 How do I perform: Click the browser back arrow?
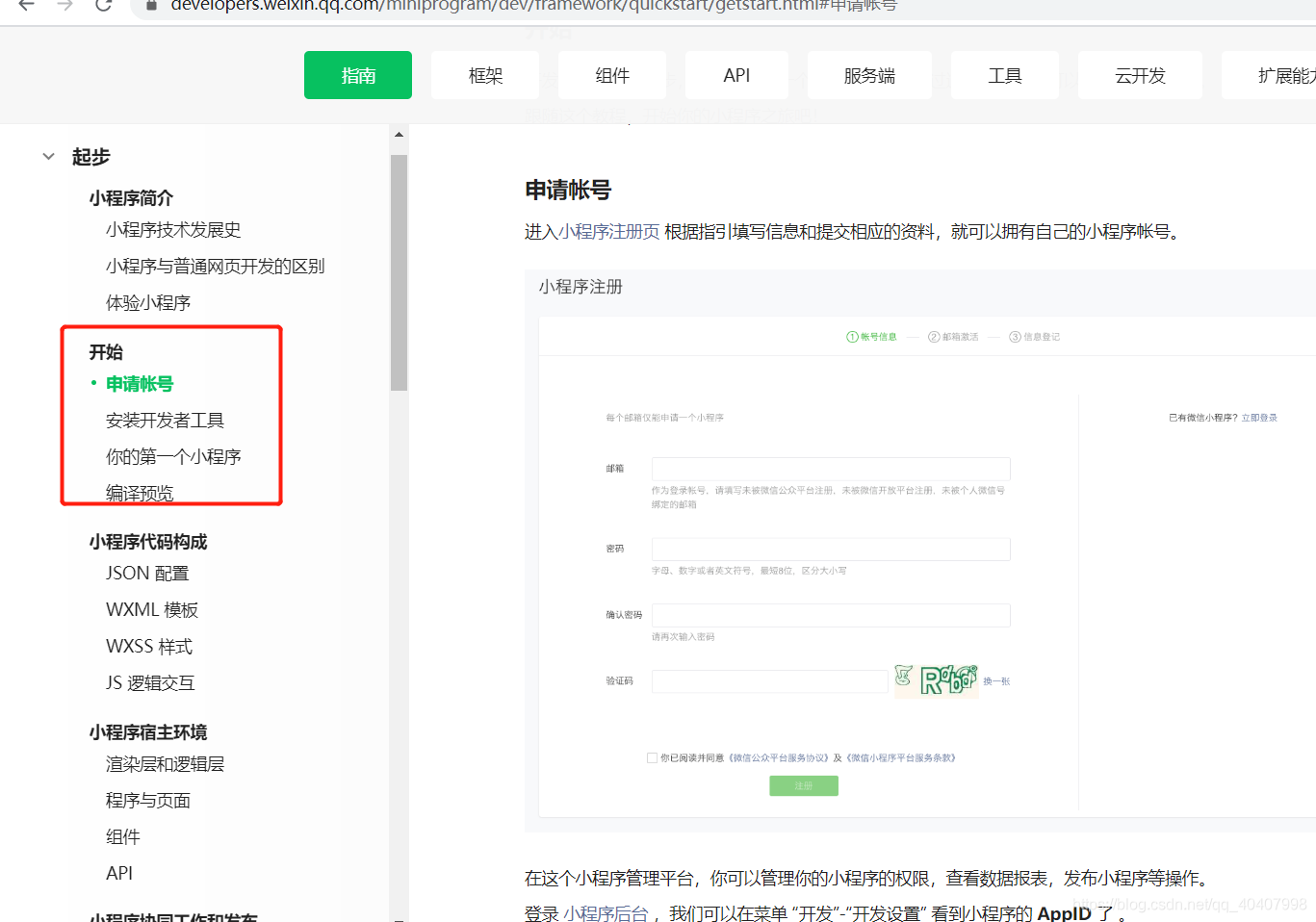(x=26, y=7)
